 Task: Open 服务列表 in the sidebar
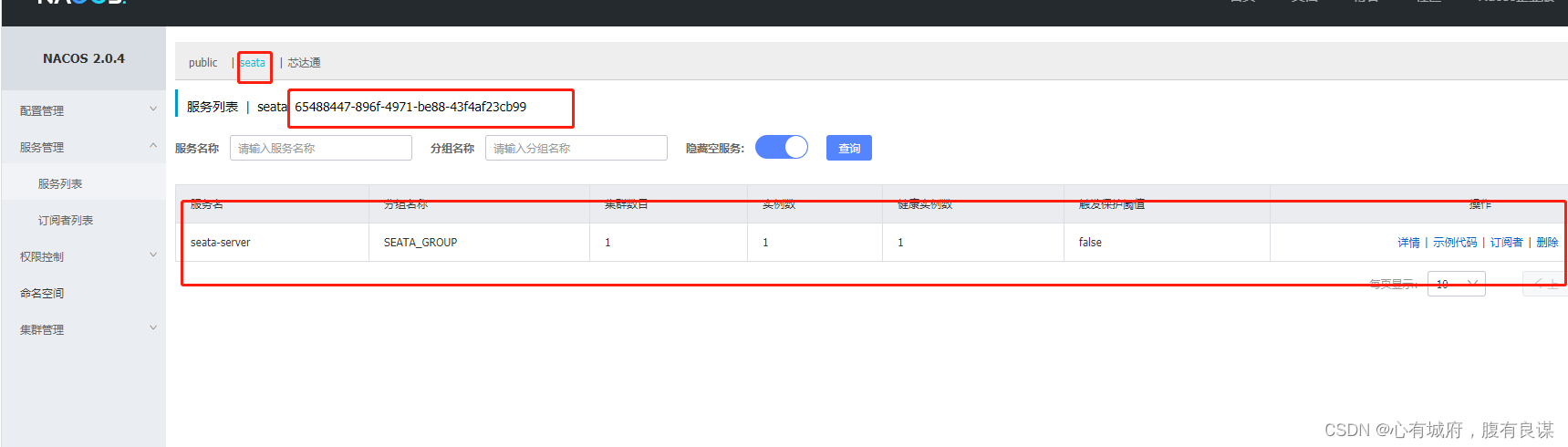tap(60, 183)
